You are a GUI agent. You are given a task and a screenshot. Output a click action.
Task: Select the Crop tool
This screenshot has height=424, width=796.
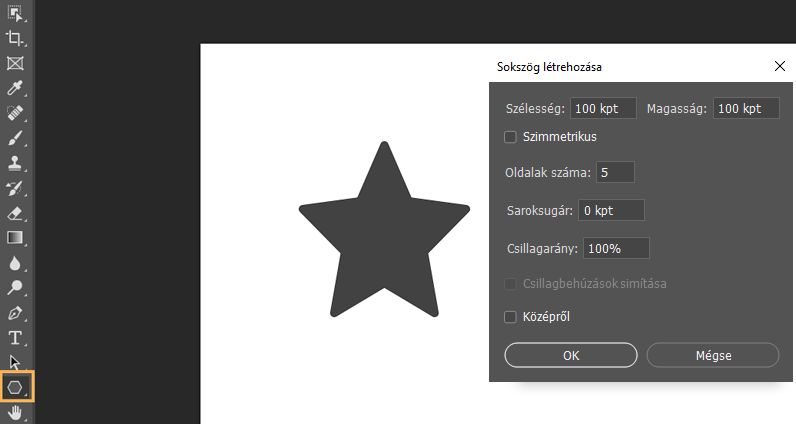point(15,38)
